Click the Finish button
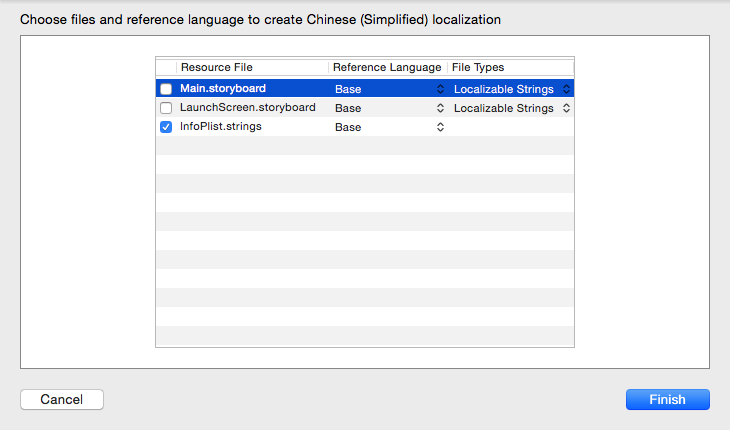Image resolution: width=730 pixels, height=430 pixels. pos(668,399)
